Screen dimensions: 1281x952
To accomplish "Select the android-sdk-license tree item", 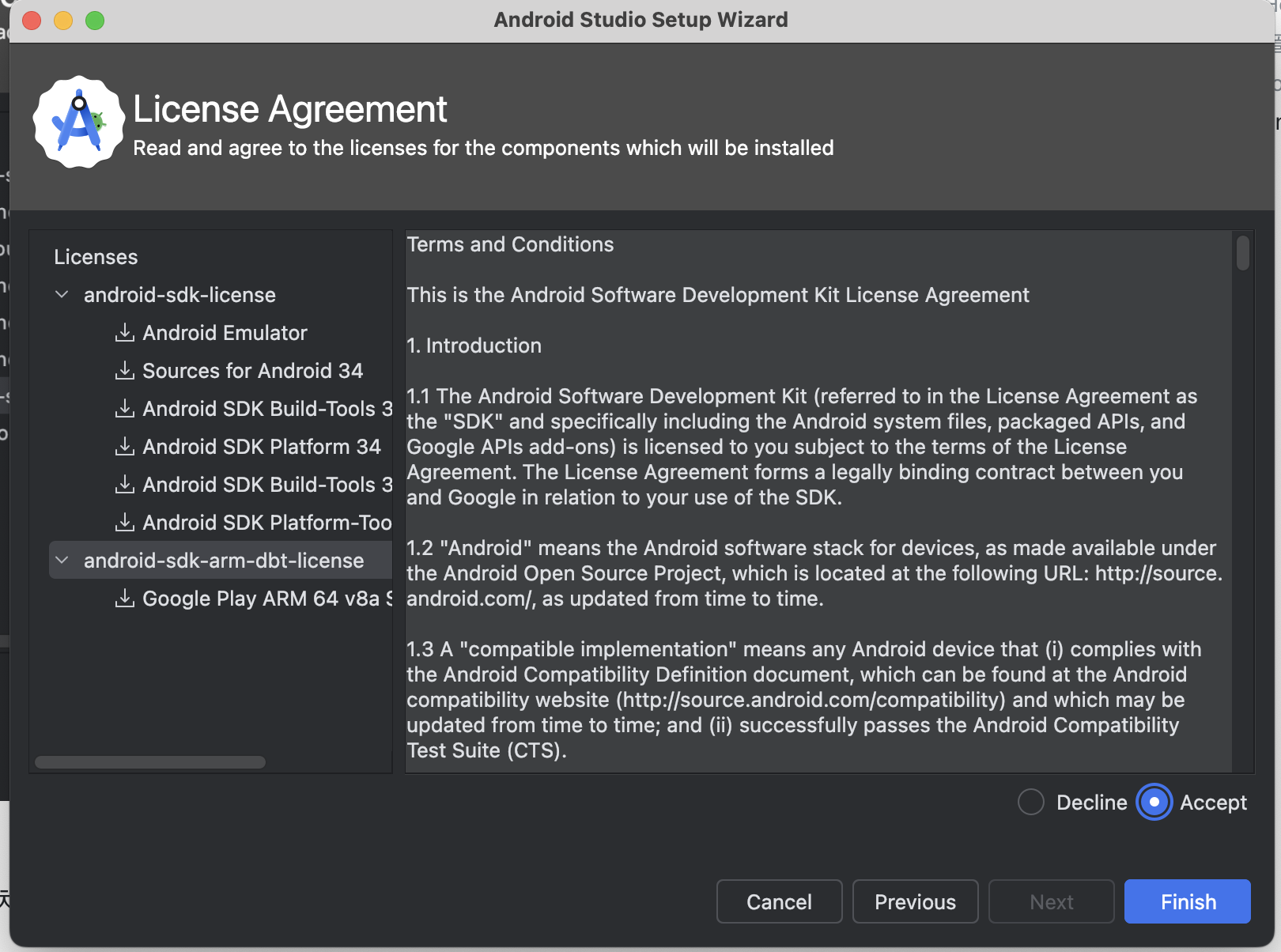I will click(179, 295).
